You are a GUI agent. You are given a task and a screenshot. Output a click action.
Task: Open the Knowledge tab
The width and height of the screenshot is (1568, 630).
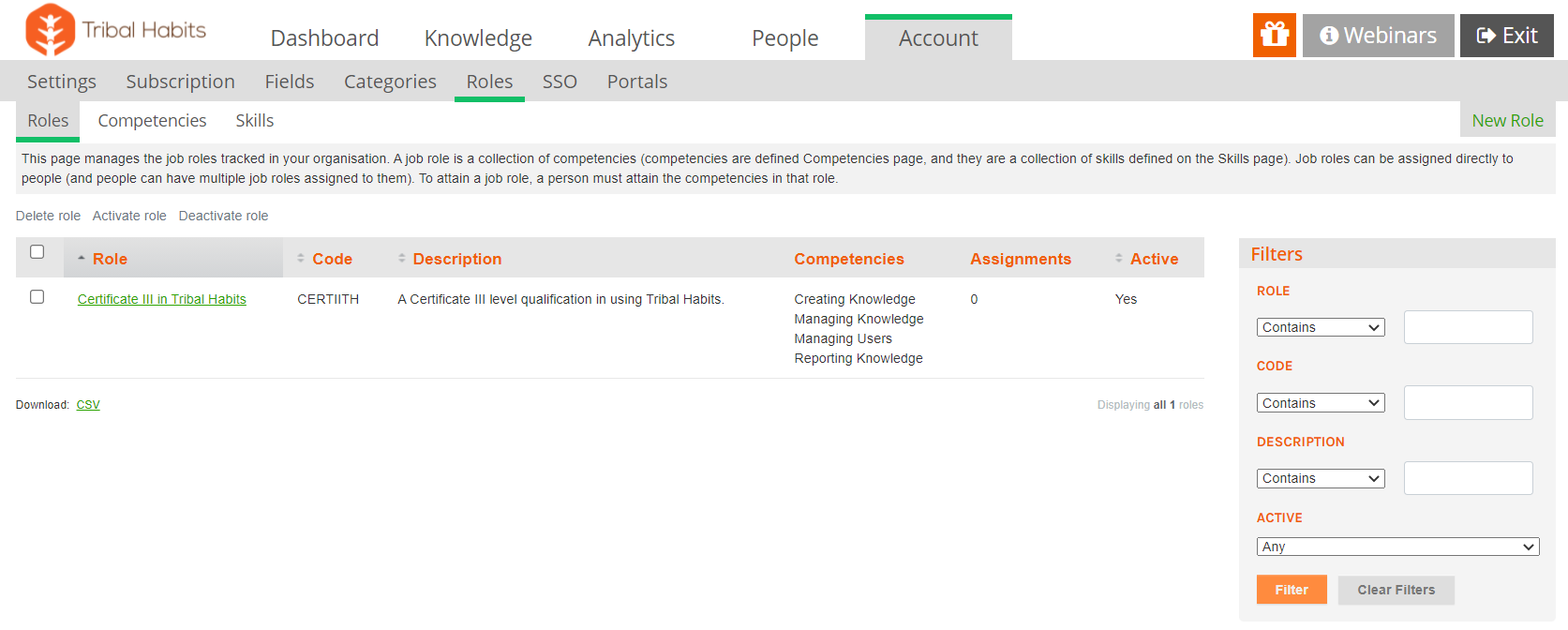click(x=478, y=37)
